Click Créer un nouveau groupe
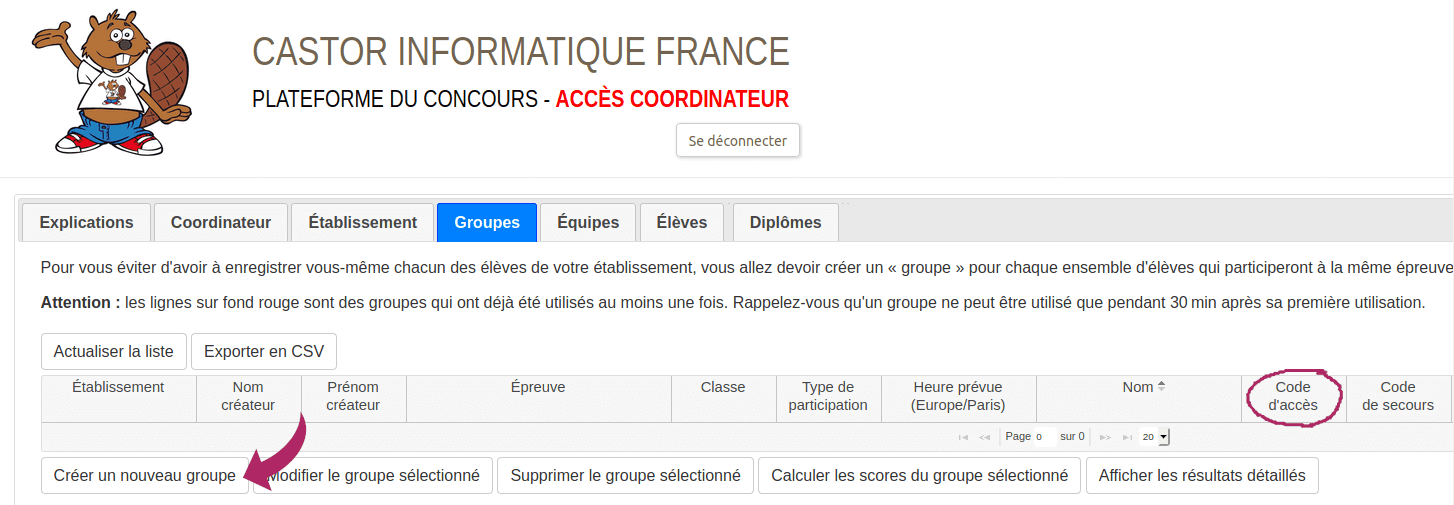1454x505 pixels. [x=145, y=476]
